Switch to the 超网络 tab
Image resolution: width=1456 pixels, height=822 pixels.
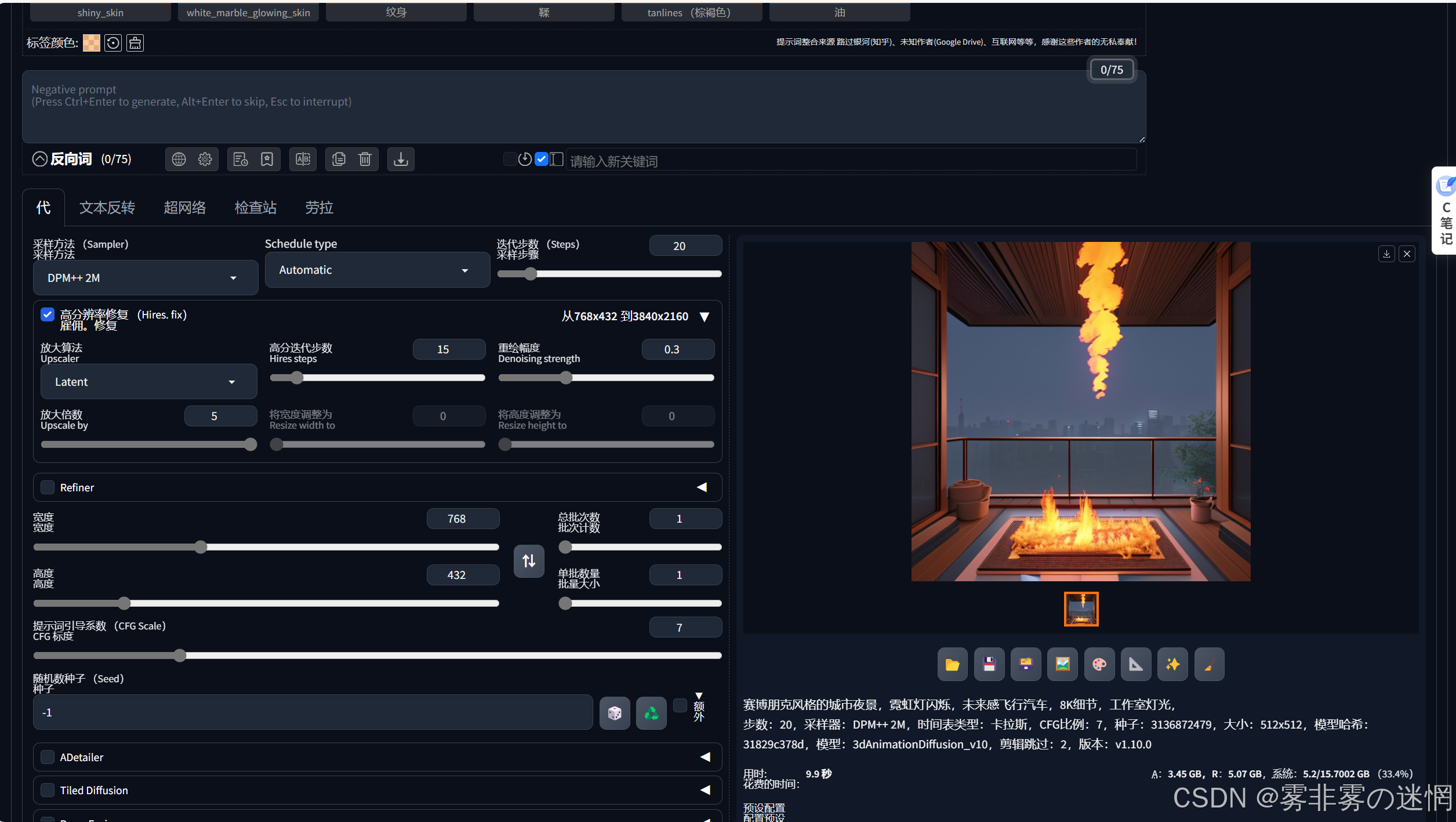click(184, 208)
